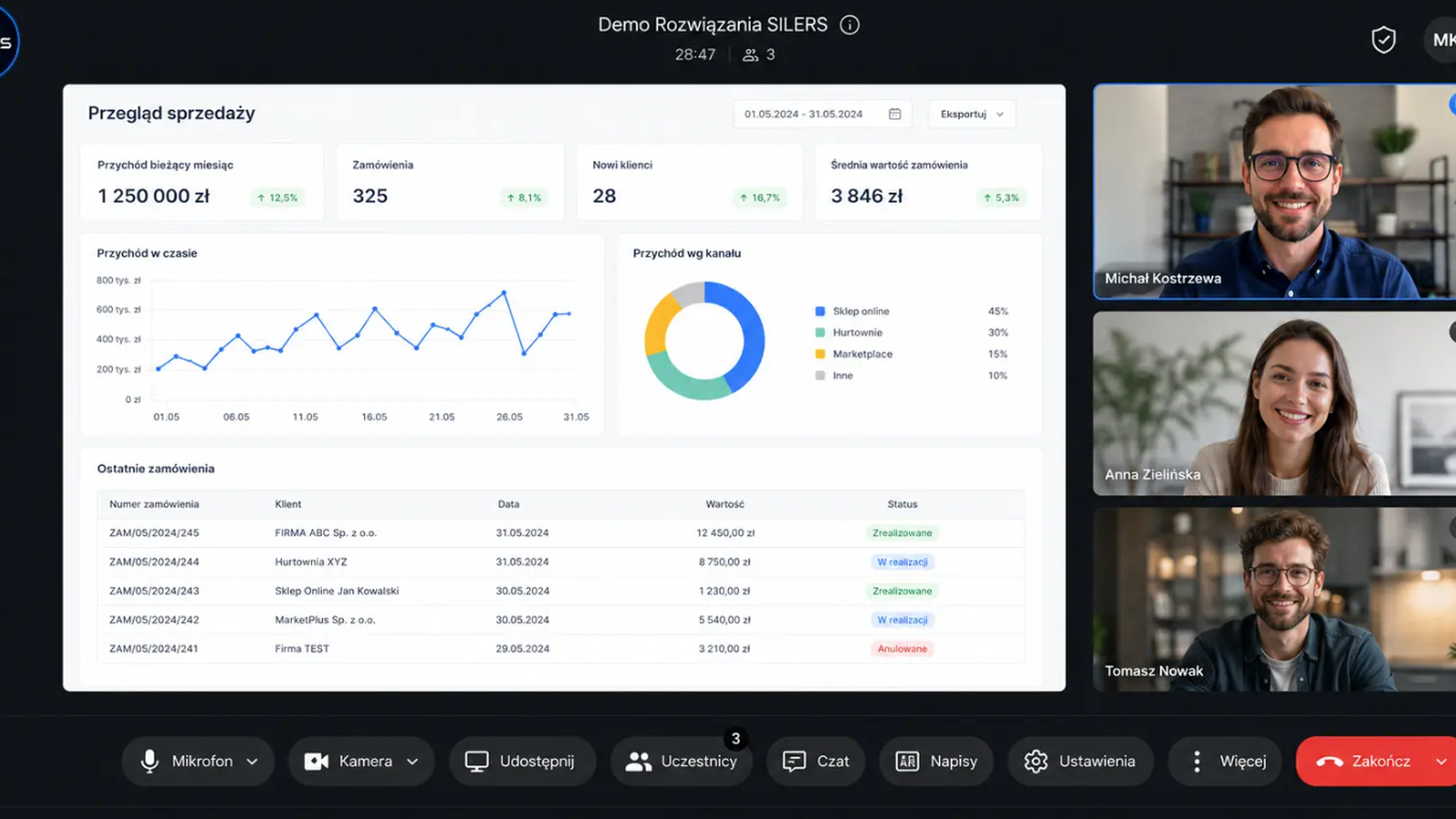1456x819 pixels.
Task: Click the Status column header
Action: tap(903, 504)
